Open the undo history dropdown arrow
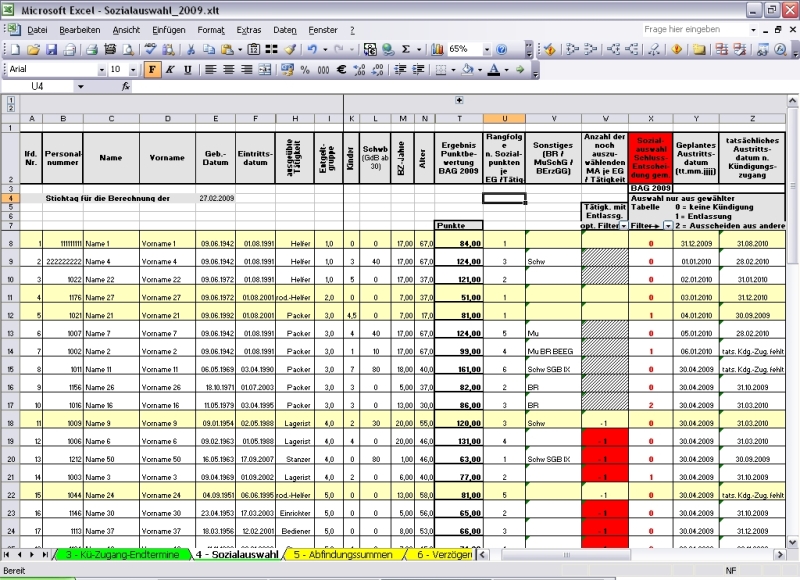Image resolution: width=800 pixels, height=580 pixels. coord(324,49)
